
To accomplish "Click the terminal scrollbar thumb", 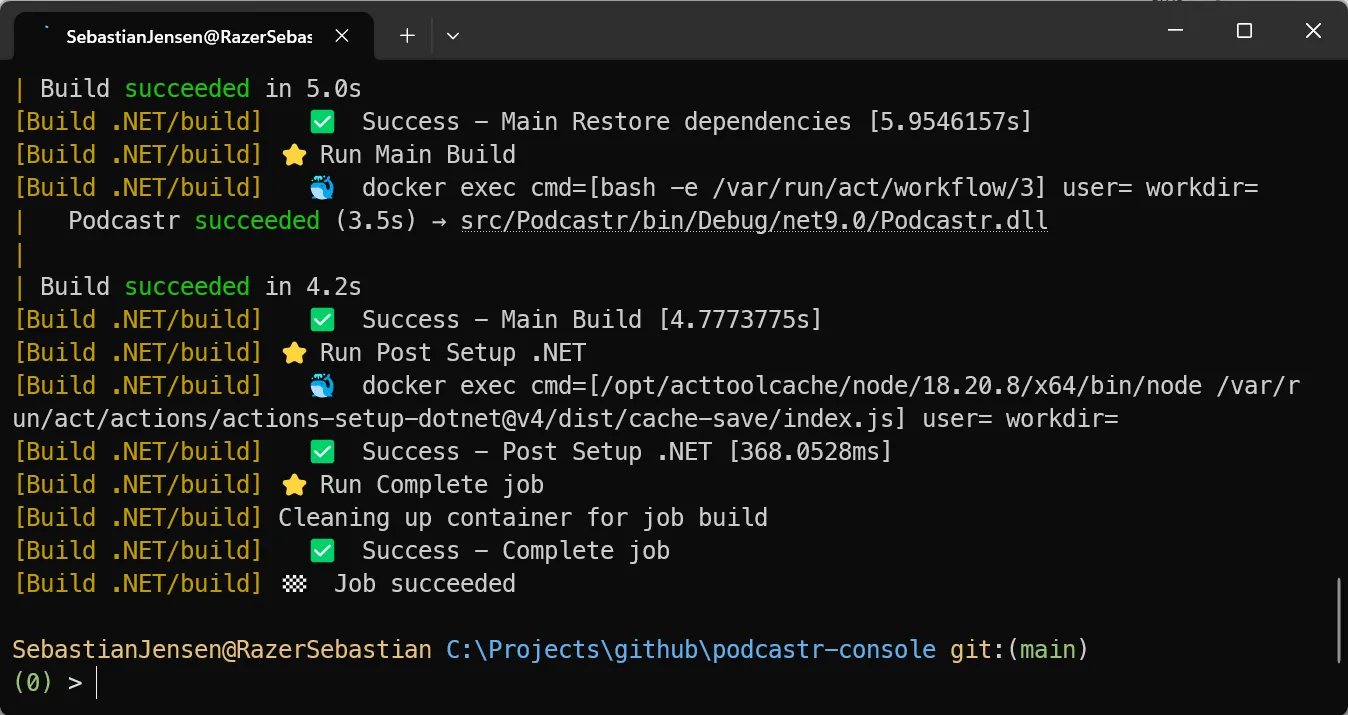I will click(x=1340, y=620).
